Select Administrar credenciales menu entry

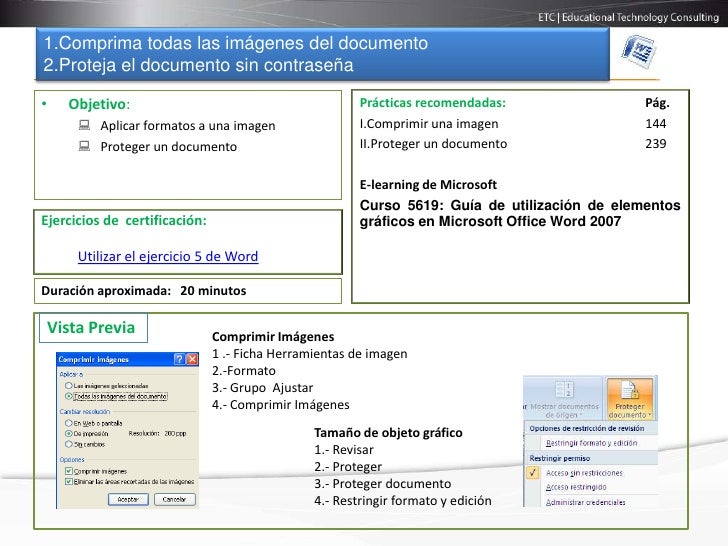[585, 502]
